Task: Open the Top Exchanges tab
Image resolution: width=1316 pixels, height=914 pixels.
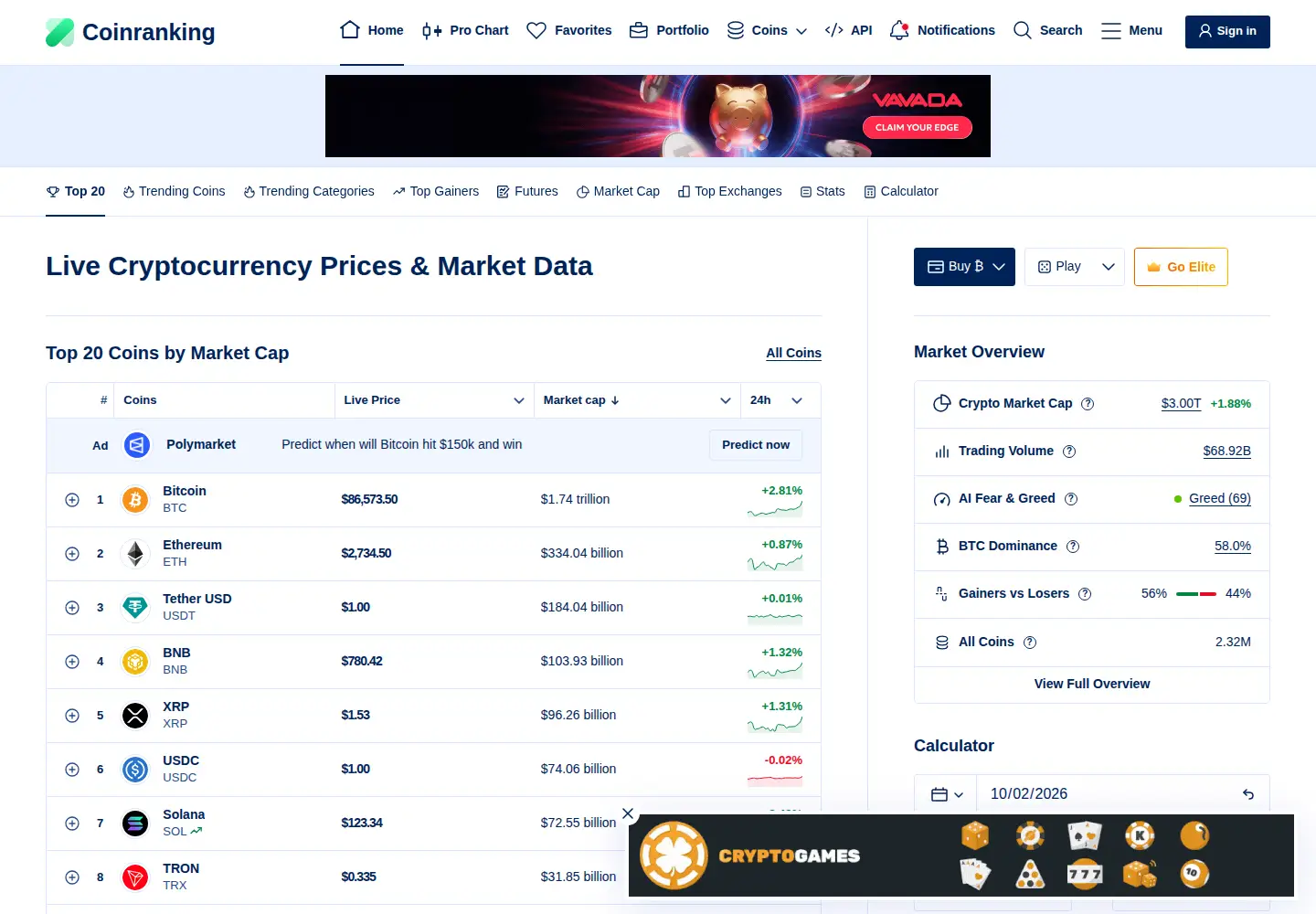Action: [x=730, y=191]
